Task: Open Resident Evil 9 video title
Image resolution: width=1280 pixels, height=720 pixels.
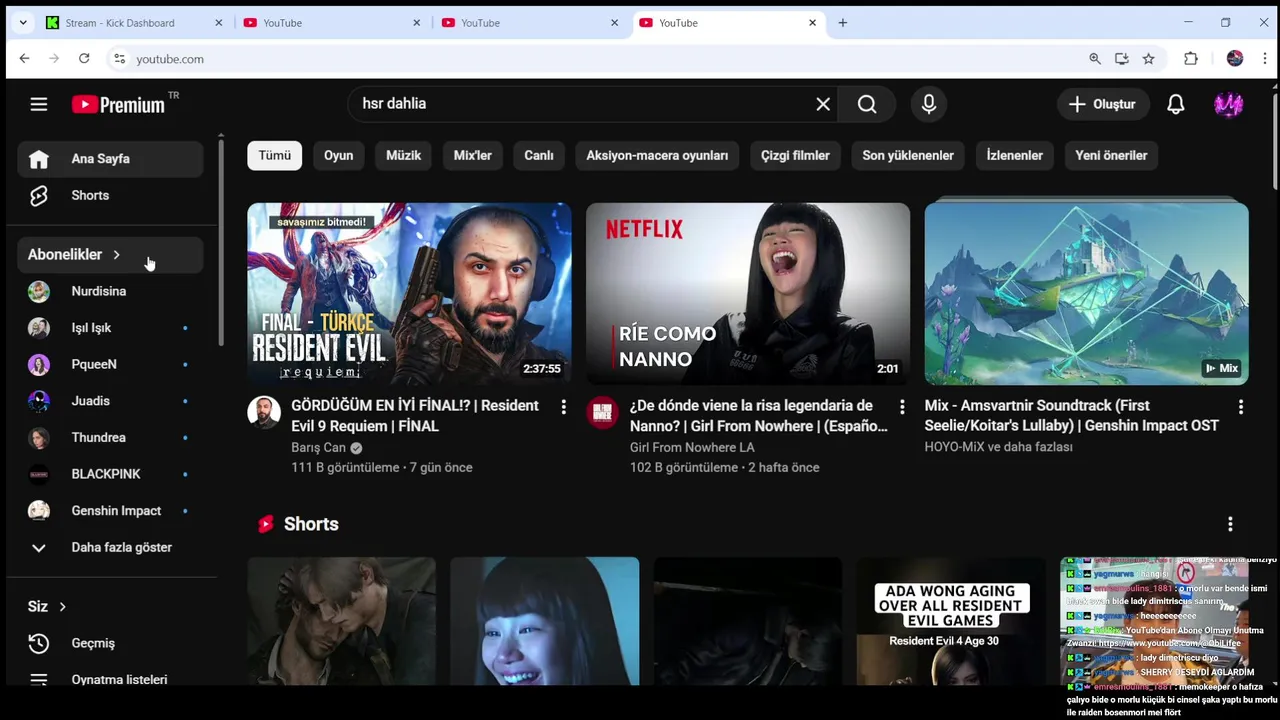Action: [x=415, y=416]
